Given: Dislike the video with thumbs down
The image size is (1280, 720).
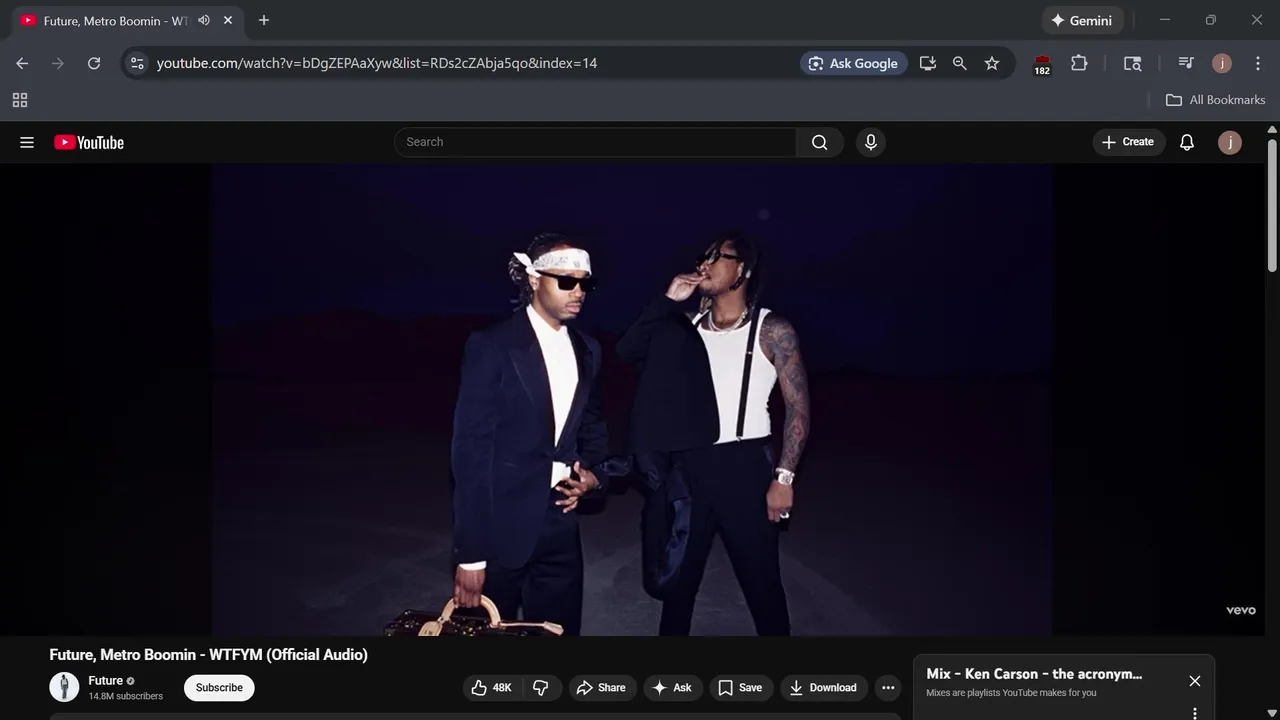Looking at the screenshot, I should (541, 688).
